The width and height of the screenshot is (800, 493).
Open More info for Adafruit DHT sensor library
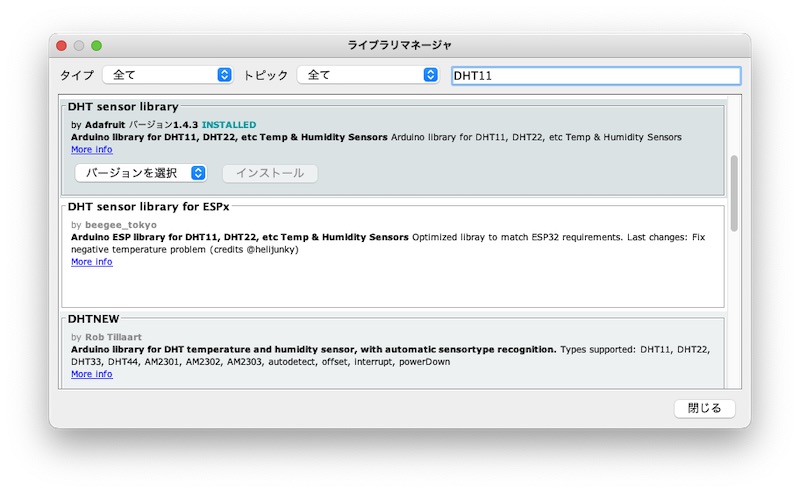pos(92,150)
